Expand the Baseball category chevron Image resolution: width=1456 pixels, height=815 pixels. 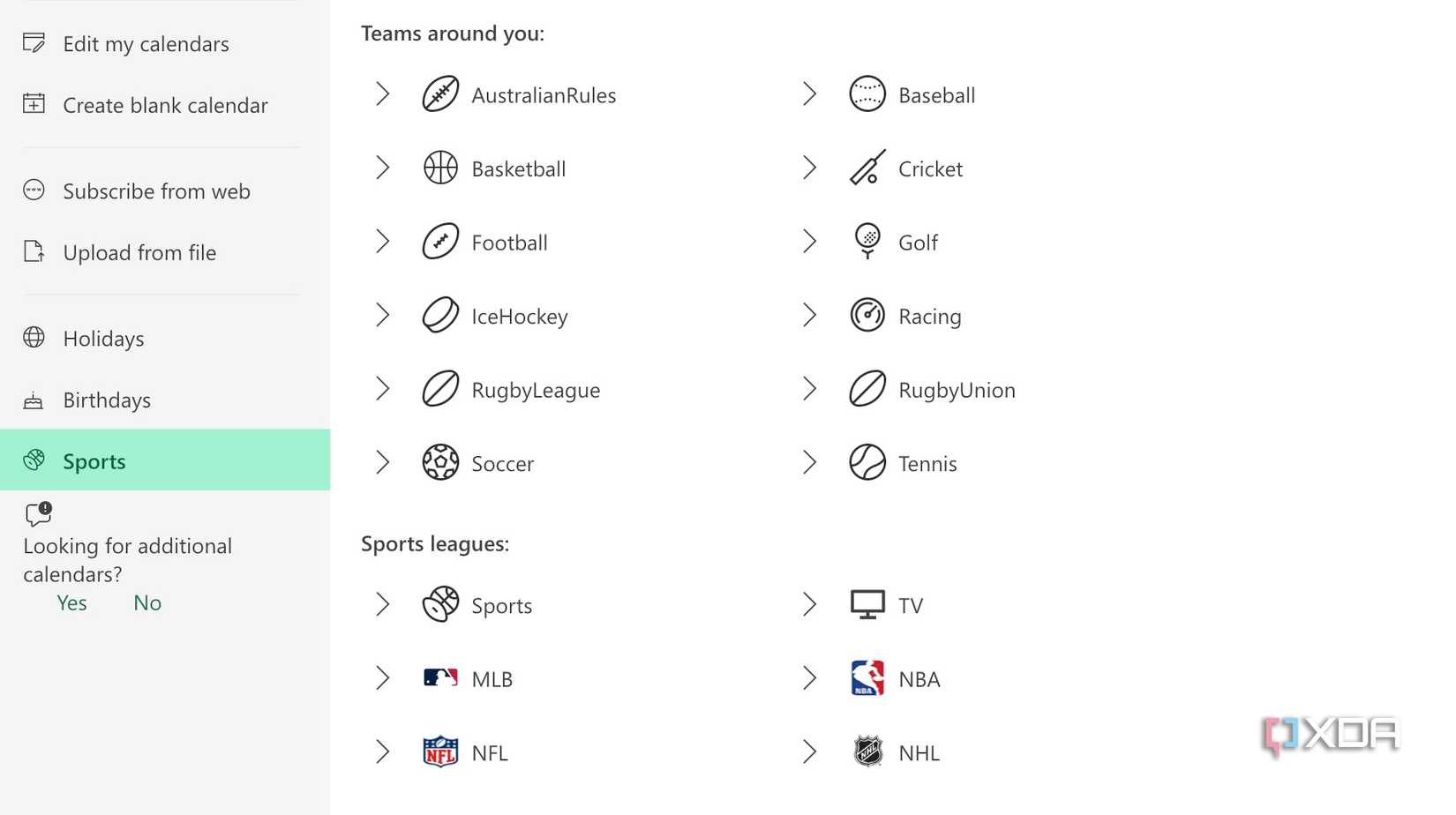click(x=809, y=94)
